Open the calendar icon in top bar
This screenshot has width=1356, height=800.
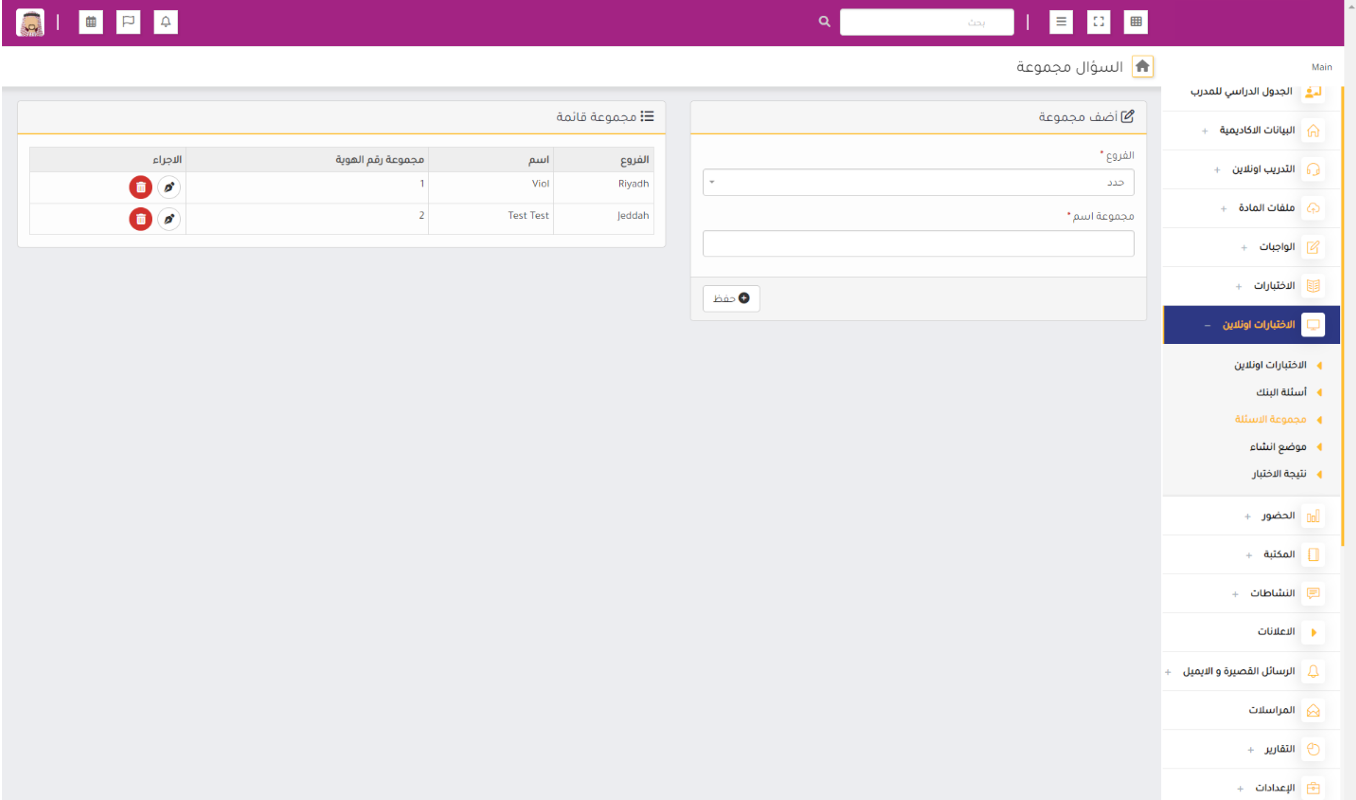click(x=91, y=22)
